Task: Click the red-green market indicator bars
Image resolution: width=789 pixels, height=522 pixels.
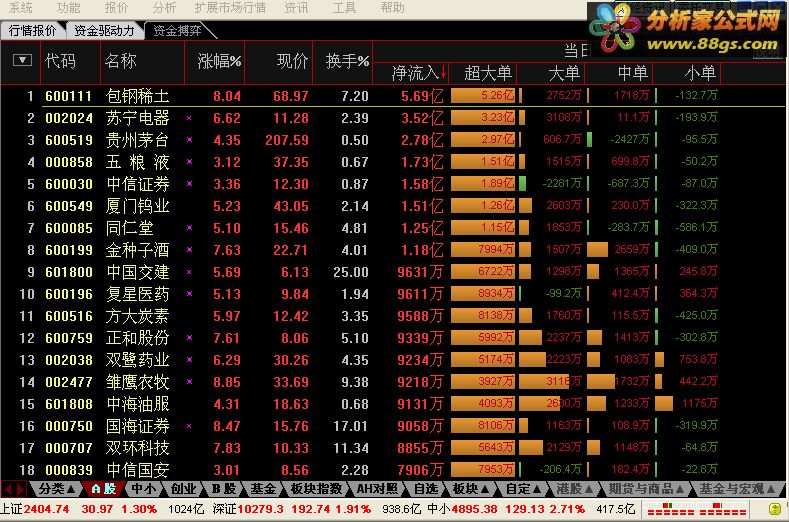Action: 696,509
